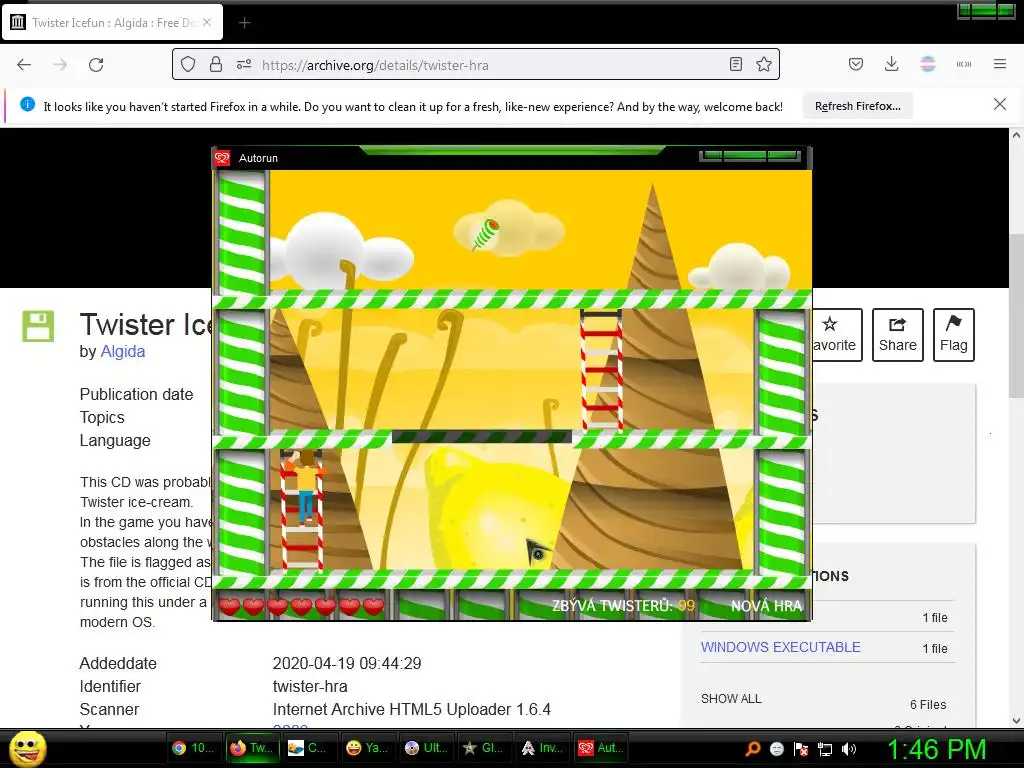Flag this archive item
The width and height of the screenshot is (1024, 768).
pos(953,335)
